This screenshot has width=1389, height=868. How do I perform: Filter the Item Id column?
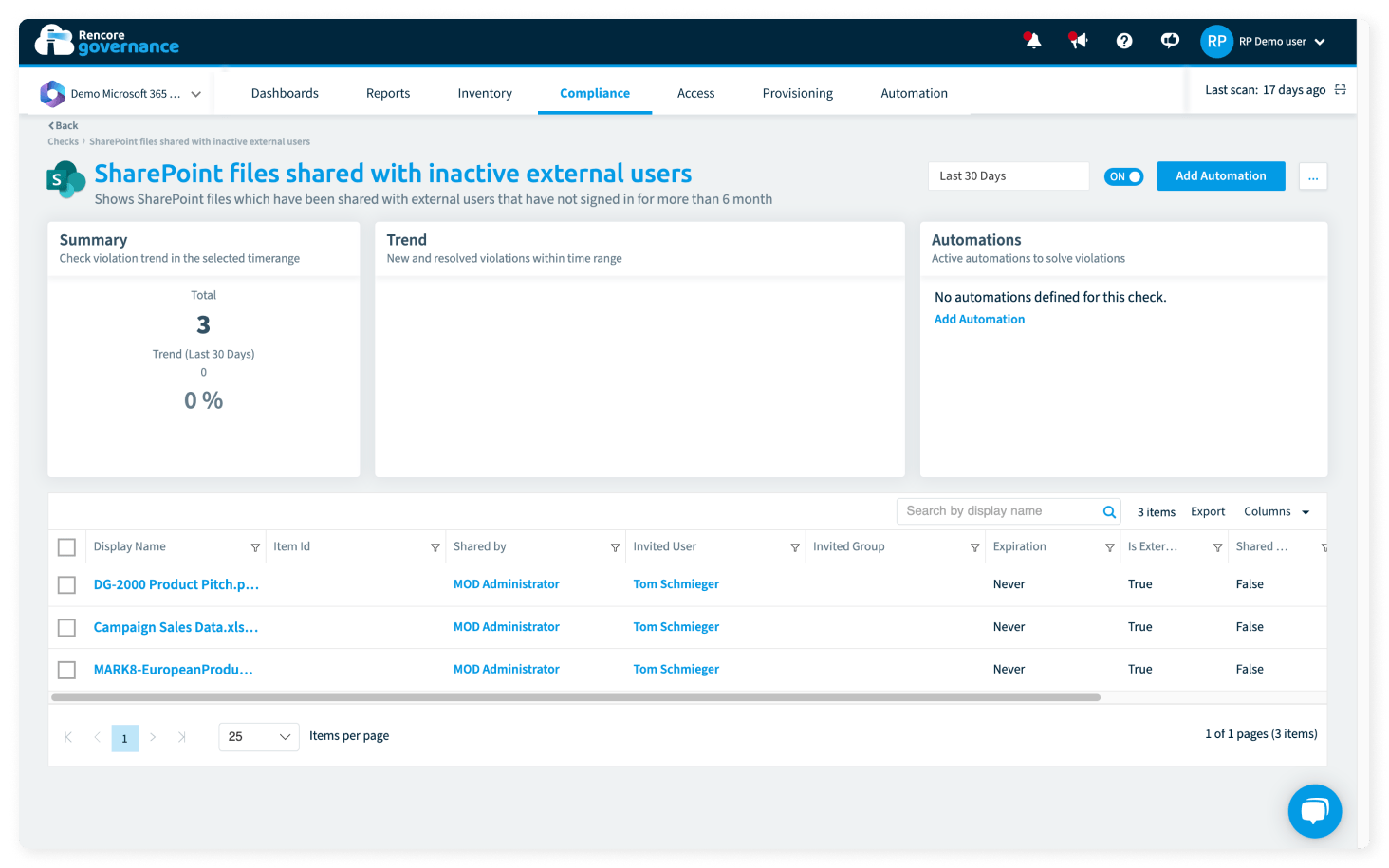click(435, 547)
